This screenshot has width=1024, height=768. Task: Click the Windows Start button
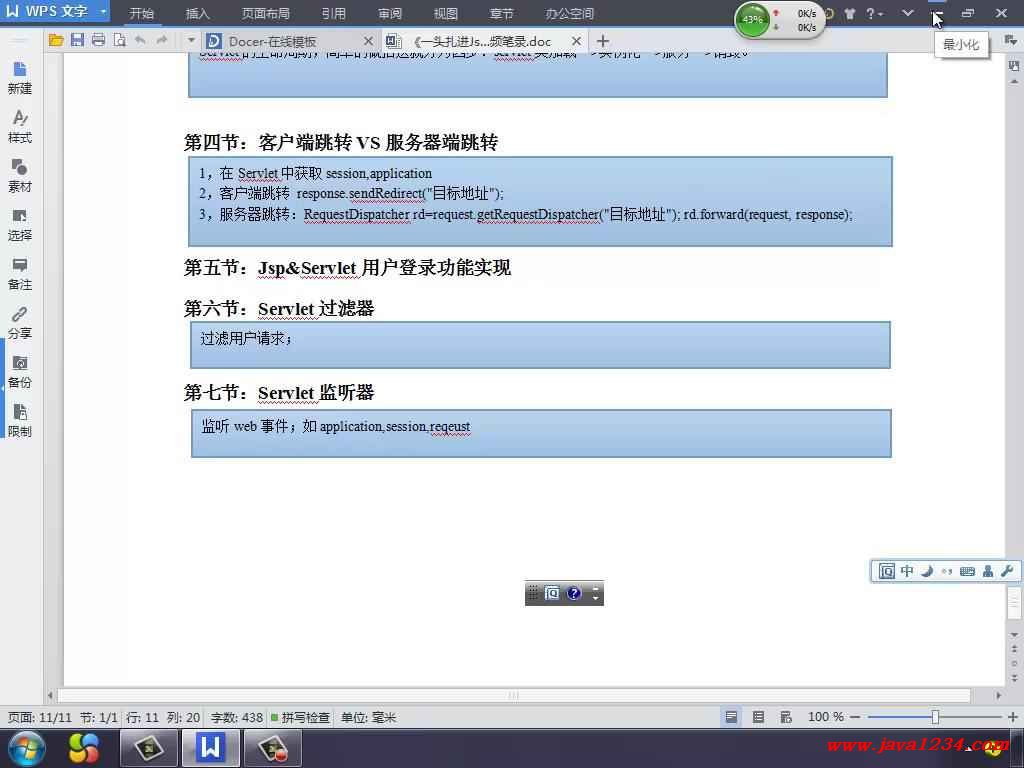pos(27,747)
